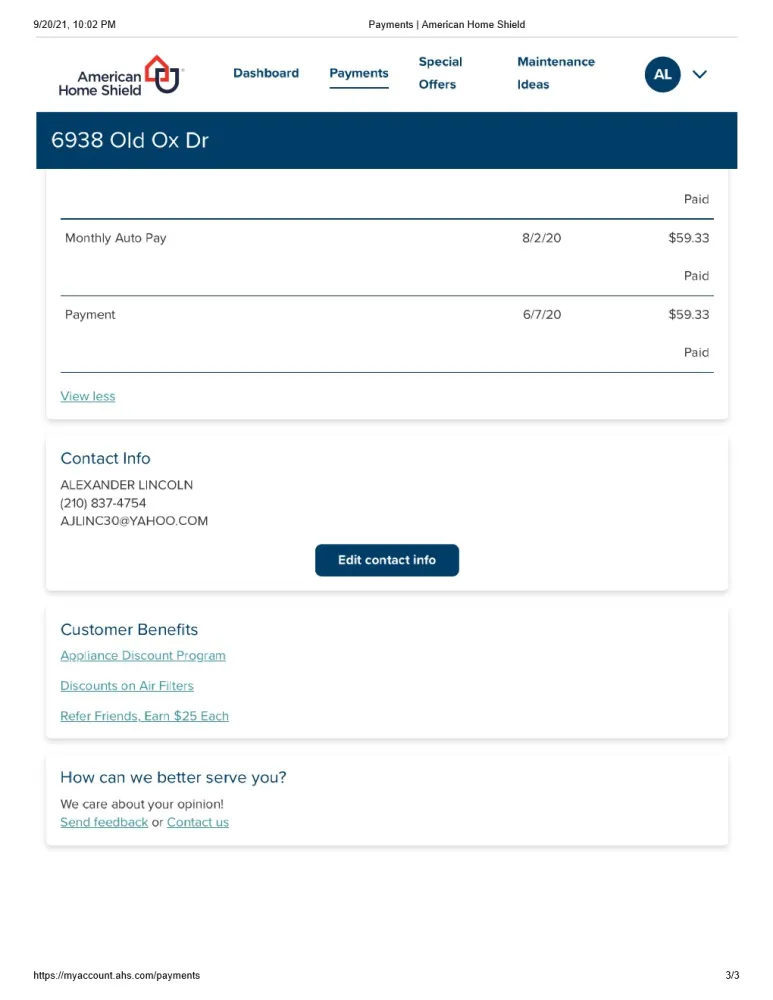Image resolution: width=773 pixels, height=1000 pixels.
Task: Open Maintenance Ideas menu item
Action: [555, 73]
